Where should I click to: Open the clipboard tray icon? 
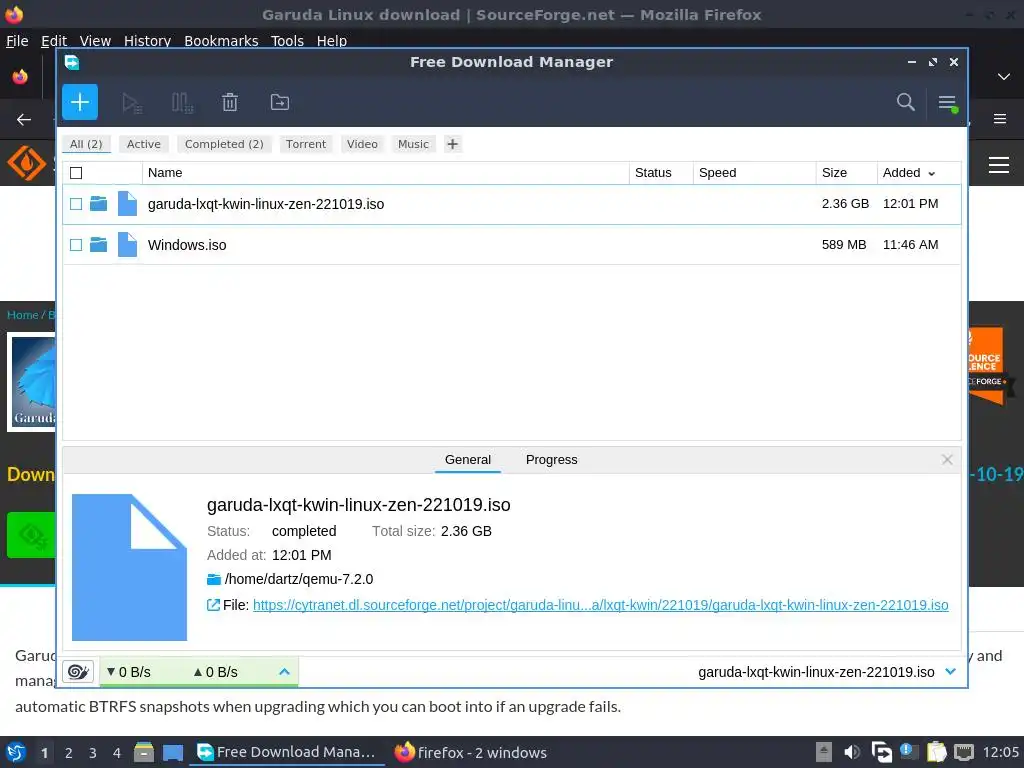pos(936,752)
